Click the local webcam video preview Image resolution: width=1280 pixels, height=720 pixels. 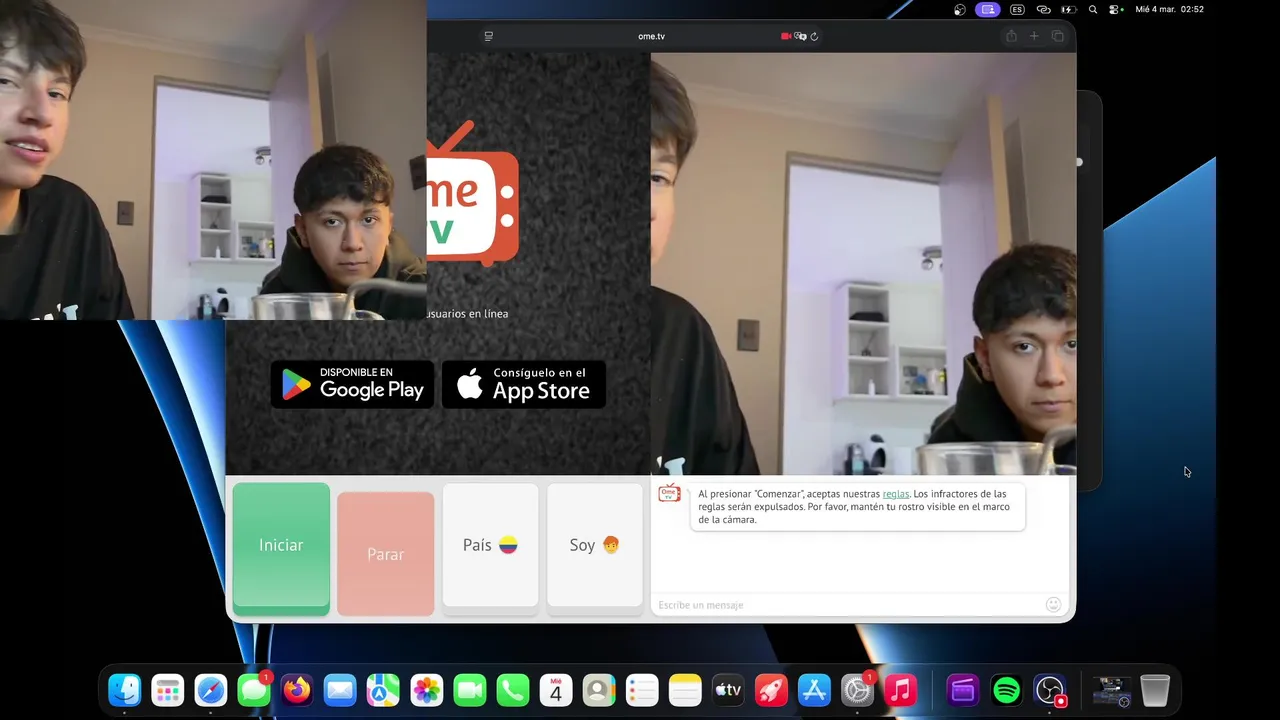[x=863, y=263]
